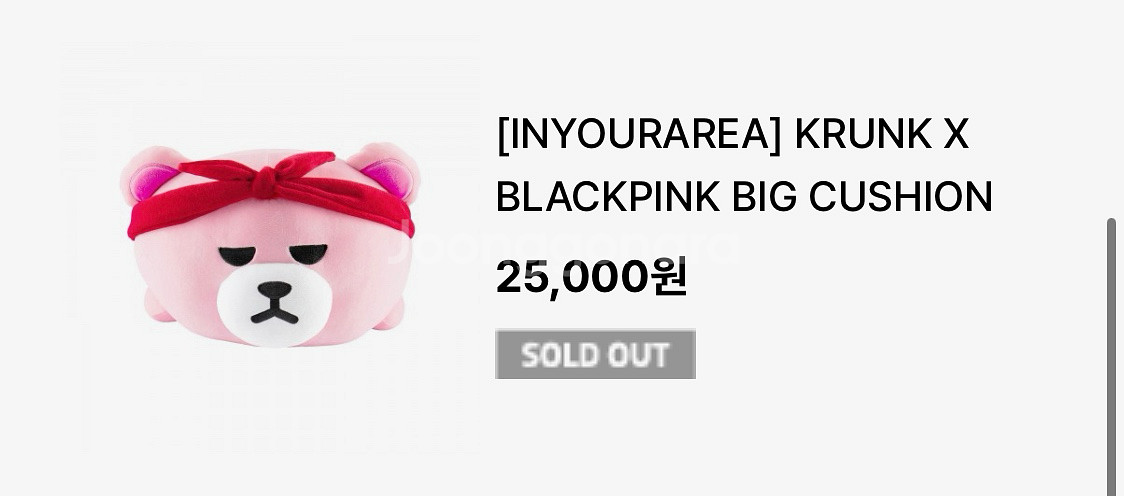Image resolution: width=1124 pixels, height=496 pixels.
Task: Select the word CUSHION in the title
Action: pyautogui.click(x=900, y=196)
